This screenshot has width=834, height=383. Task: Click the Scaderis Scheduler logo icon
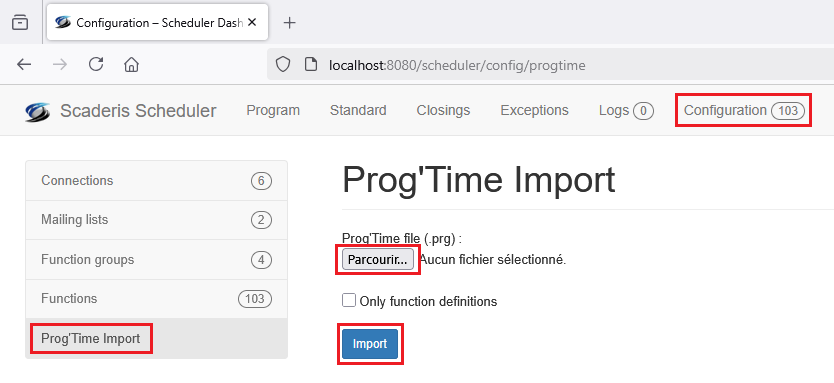pyautogui.click(x=38, y=111)
